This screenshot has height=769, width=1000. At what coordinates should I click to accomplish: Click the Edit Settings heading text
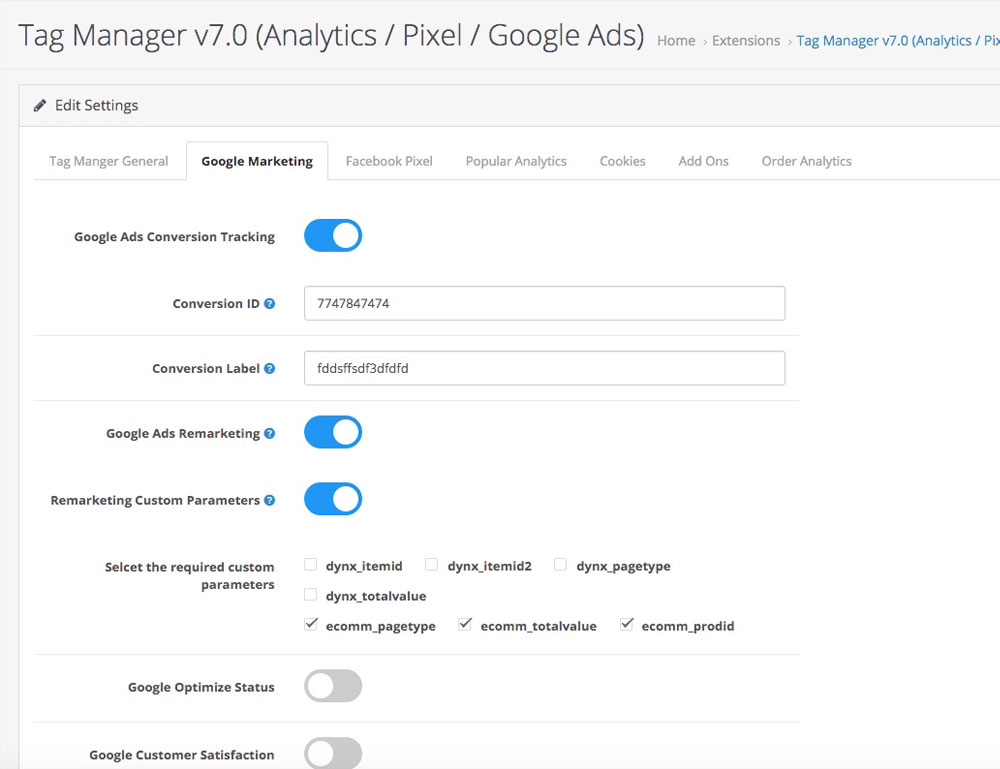pos(96,105)
